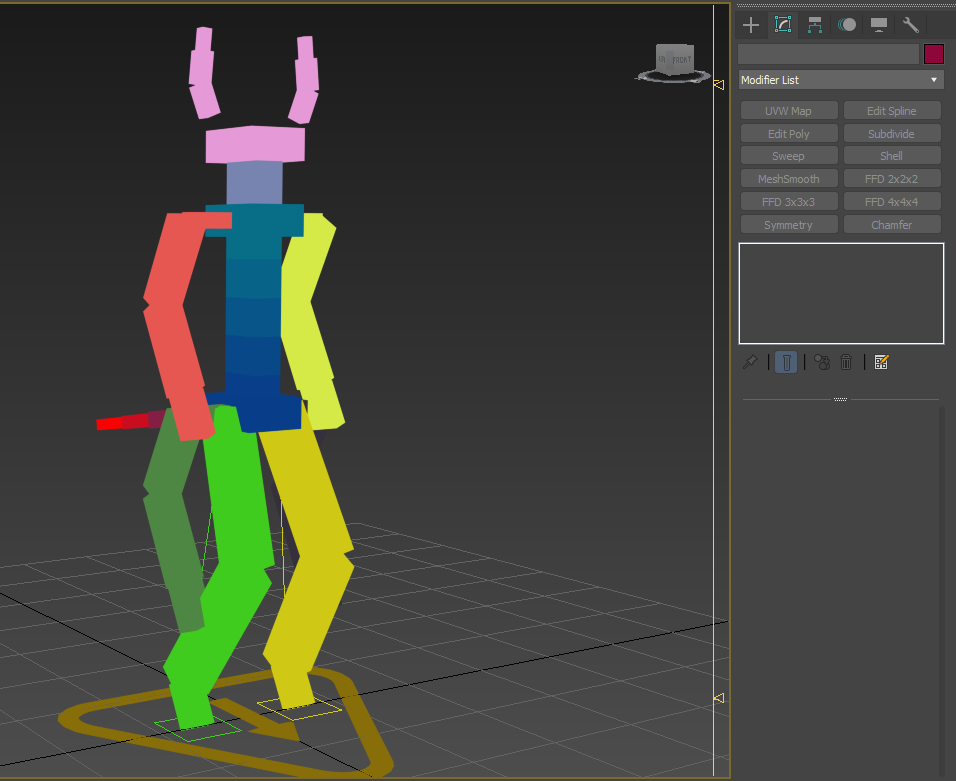Expand the Modifier List dropdown
This screenshot has width=956, height=781.
[841, 80]
